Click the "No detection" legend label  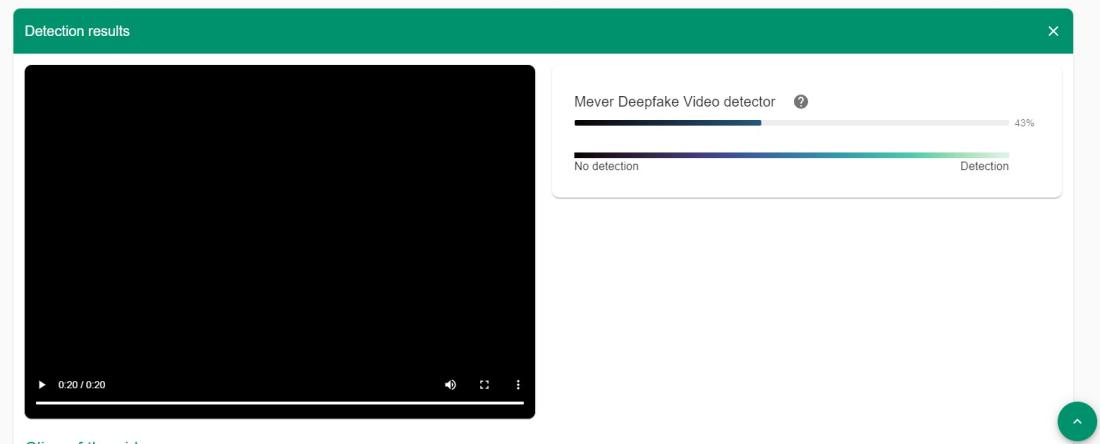(x=606, y=167)
